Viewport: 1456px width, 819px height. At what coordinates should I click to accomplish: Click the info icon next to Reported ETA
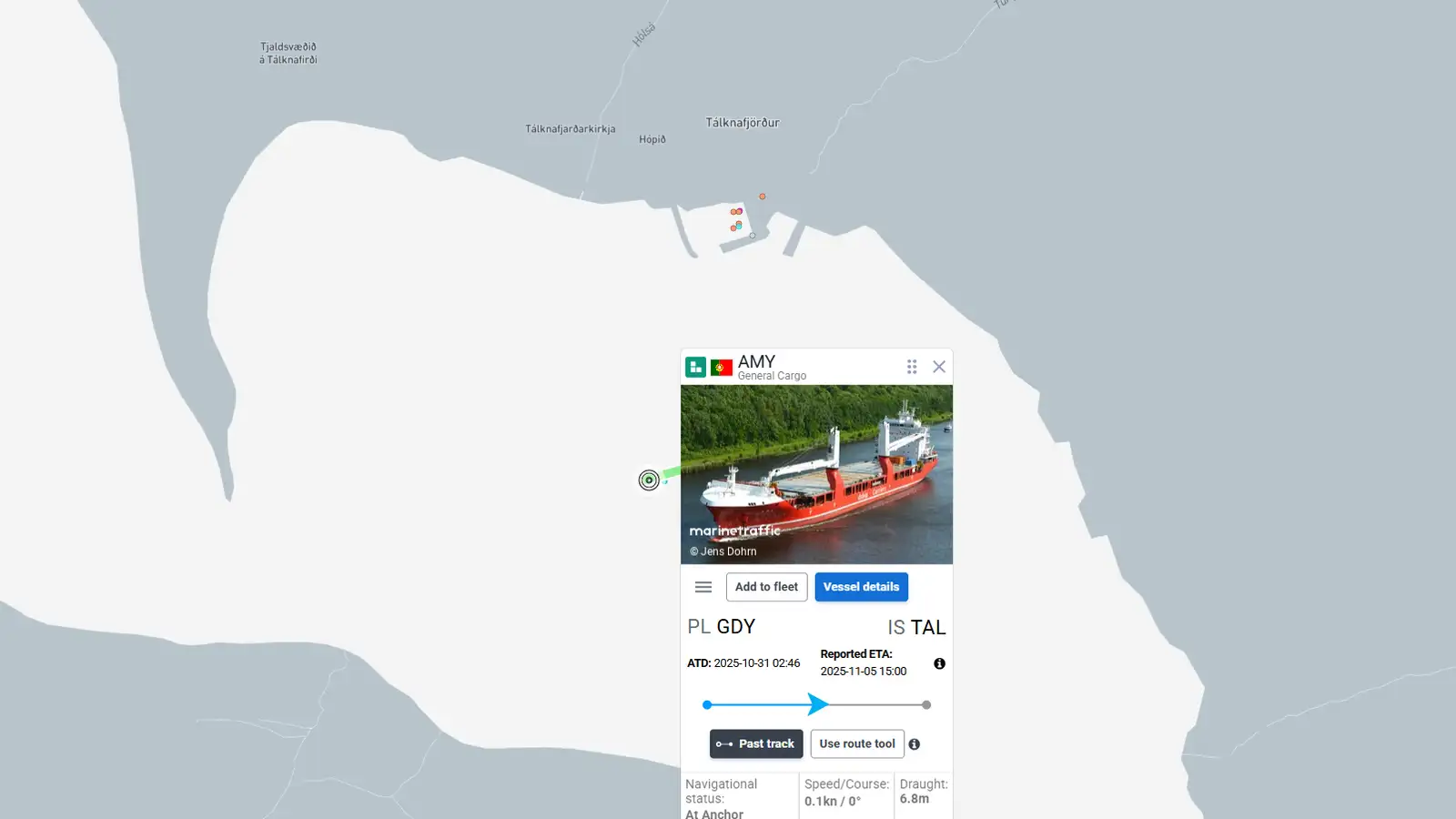point(939,663)
